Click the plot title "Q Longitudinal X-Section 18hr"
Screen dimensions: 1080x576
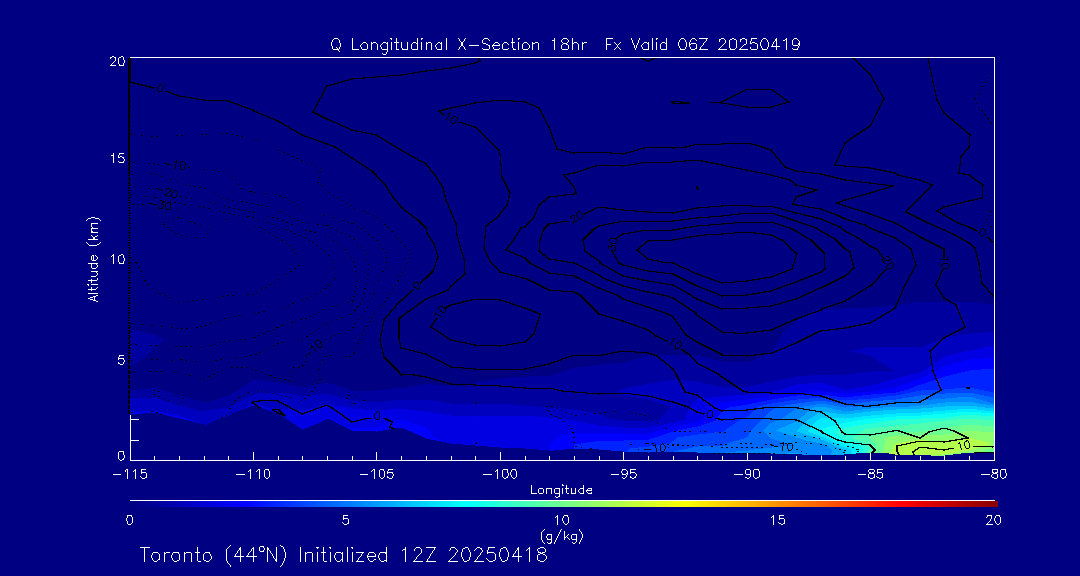pyautogui.click(x=459, y=45)
